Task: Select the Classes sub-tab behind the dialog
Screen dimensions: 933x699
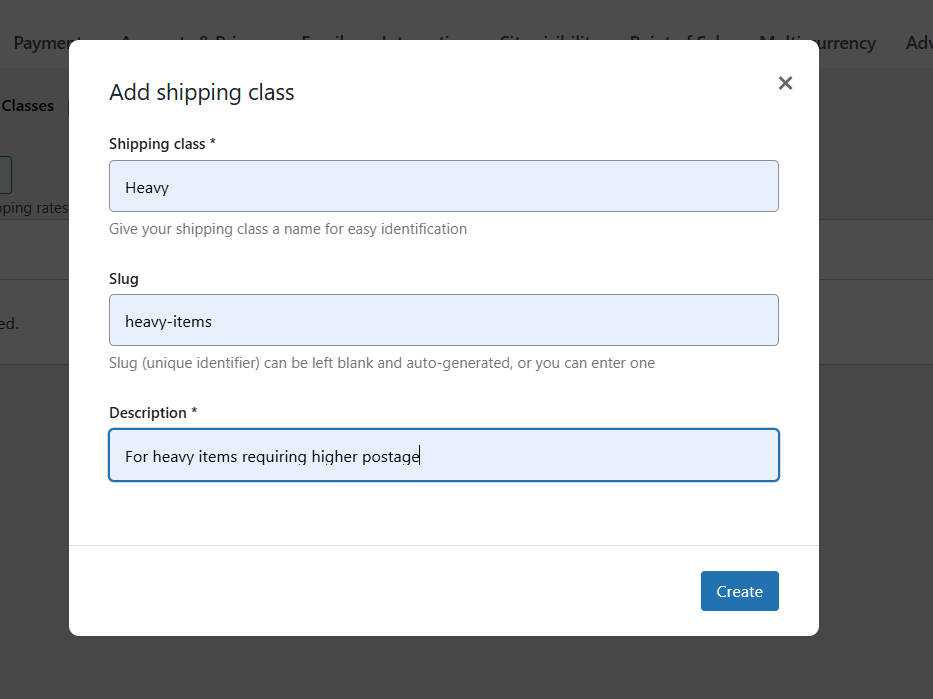Action: click(x=27, y=106)
